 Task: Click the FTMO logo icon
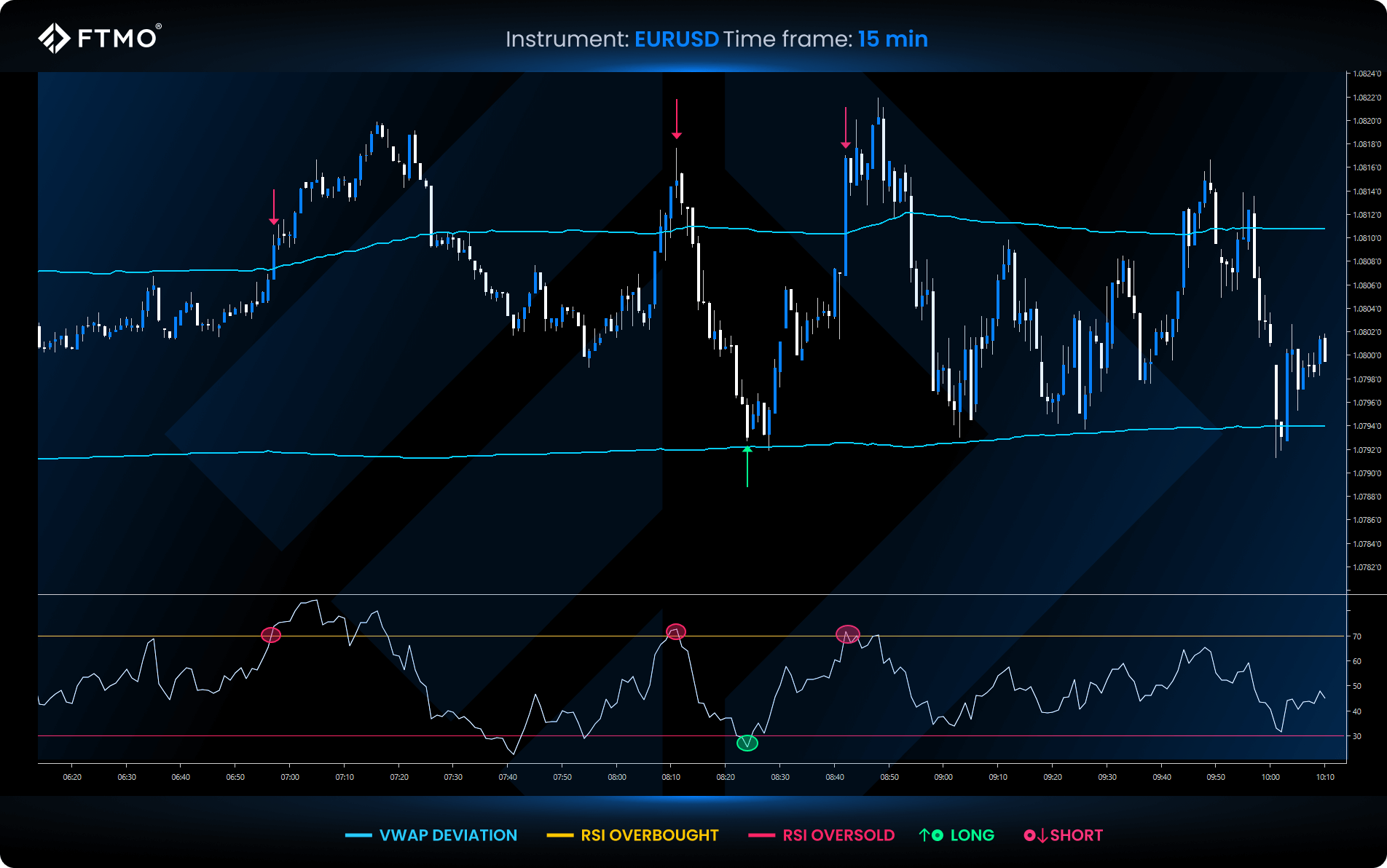click(x=54, y=38)
